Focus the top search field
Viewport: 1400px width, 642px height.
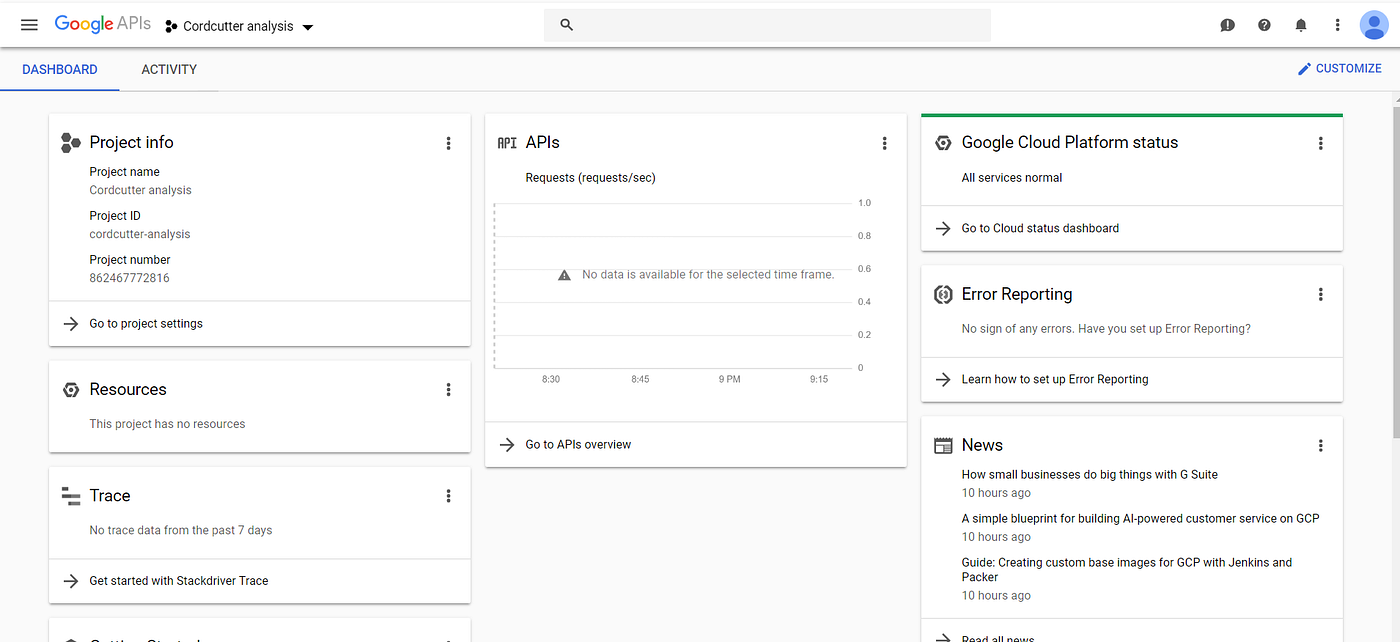(x=767, y=25)
